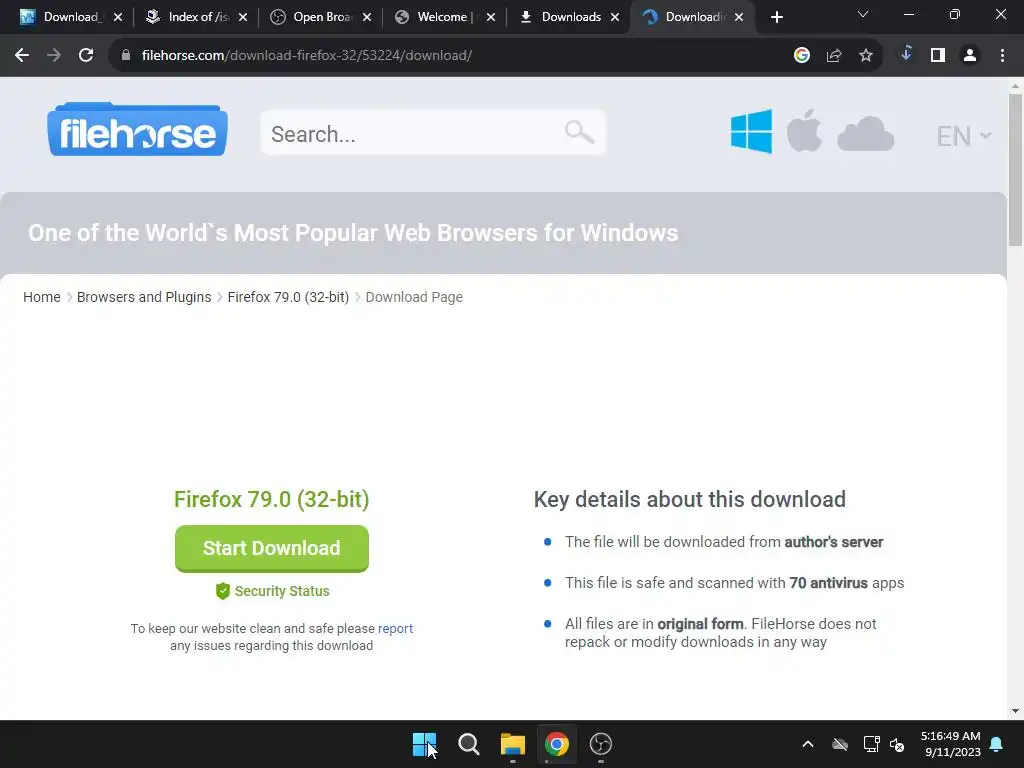Open the Chrome three-dot menu
This screenshot has height=768, width=1024.
[x=1002, y=56]
